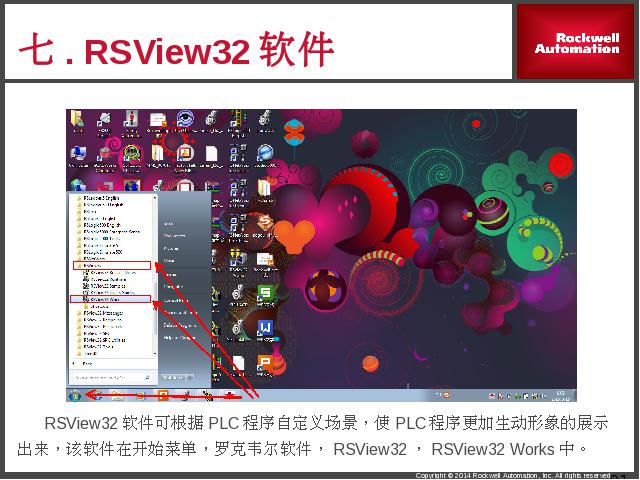Open the Computer desktop icon
Screen dimensions: 640x480
click(x=78, y=154)
